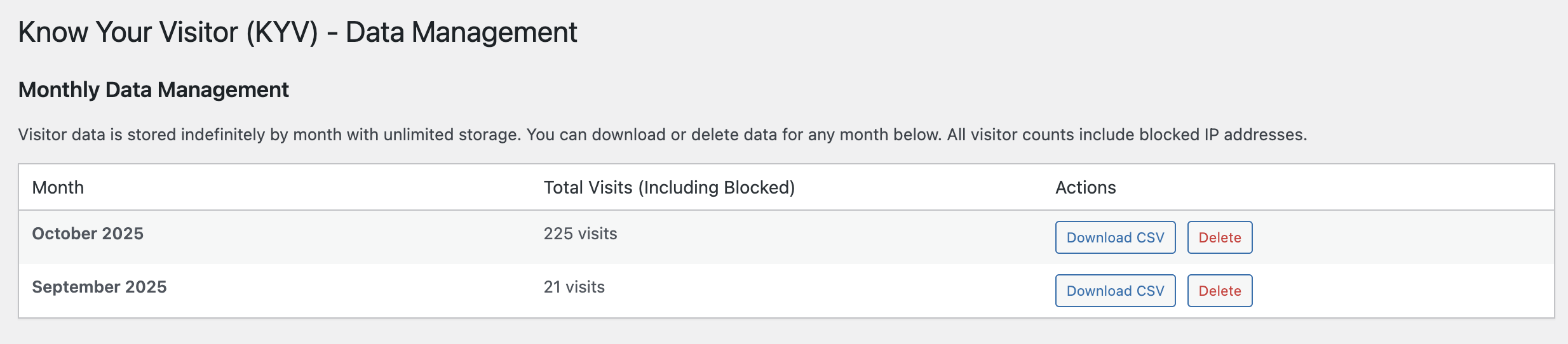This screenshot has width=1568, height=344.
Task: Delete the October 2025 visitor data
Action: pyautogui.click(x=1219, y=237)
